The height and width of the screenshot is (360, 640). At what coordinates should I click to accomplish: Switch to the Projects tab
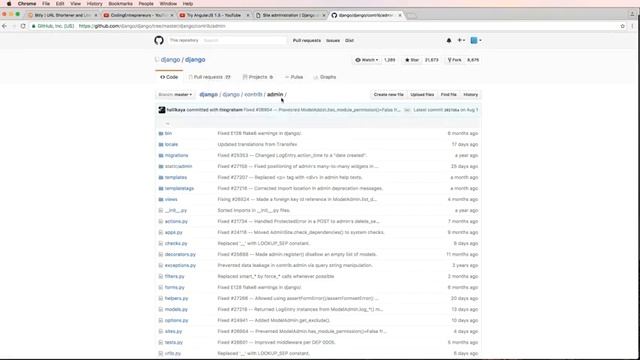pyautogui.click(x=258, y=77)
